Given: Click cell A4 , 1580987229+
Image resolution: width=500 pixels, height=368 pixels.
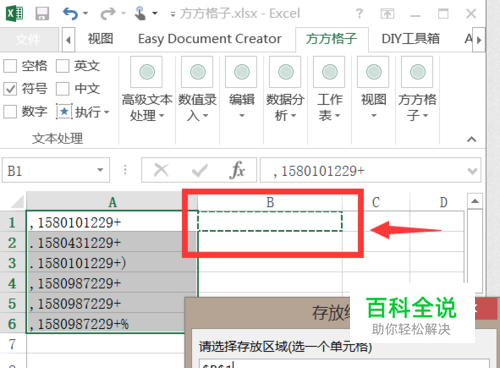Looking at the screenshot, I should 112,283.
